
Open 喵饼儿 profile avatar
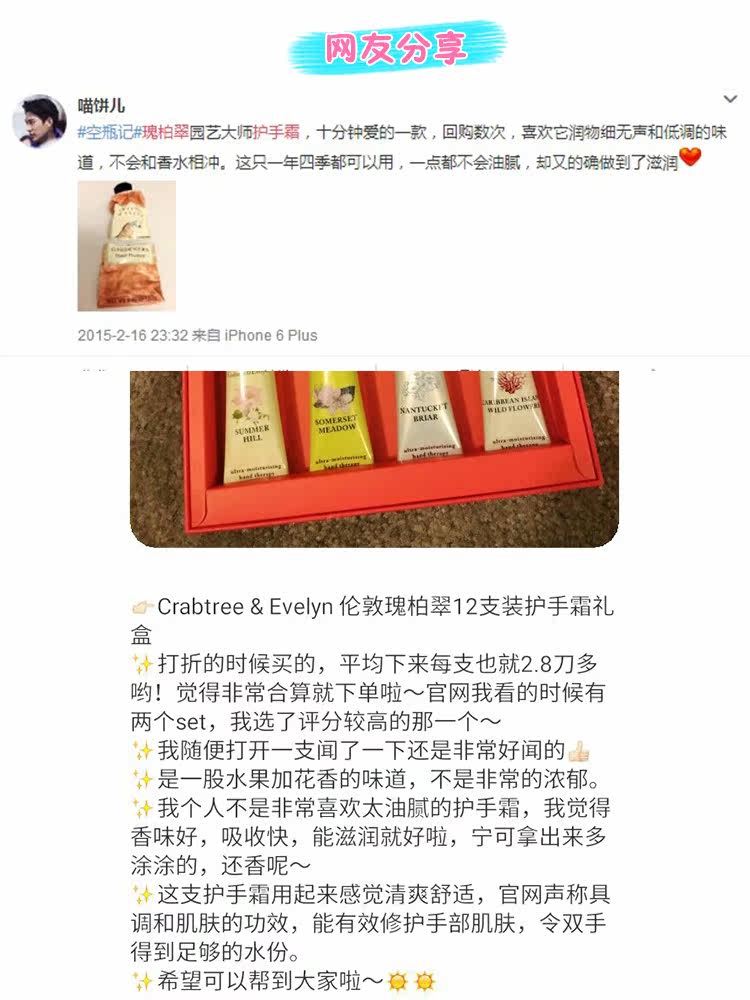click(x=40, y=121)
